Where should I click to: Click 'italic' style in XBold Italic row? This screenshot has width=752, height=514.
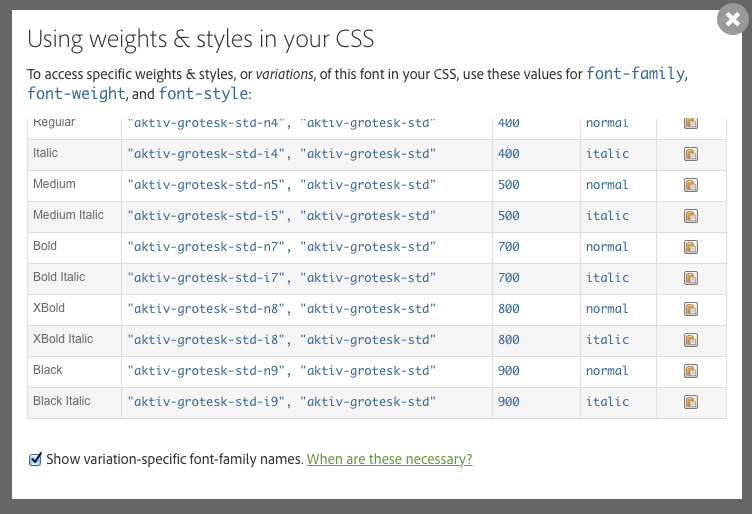click(x=607, y=340)
